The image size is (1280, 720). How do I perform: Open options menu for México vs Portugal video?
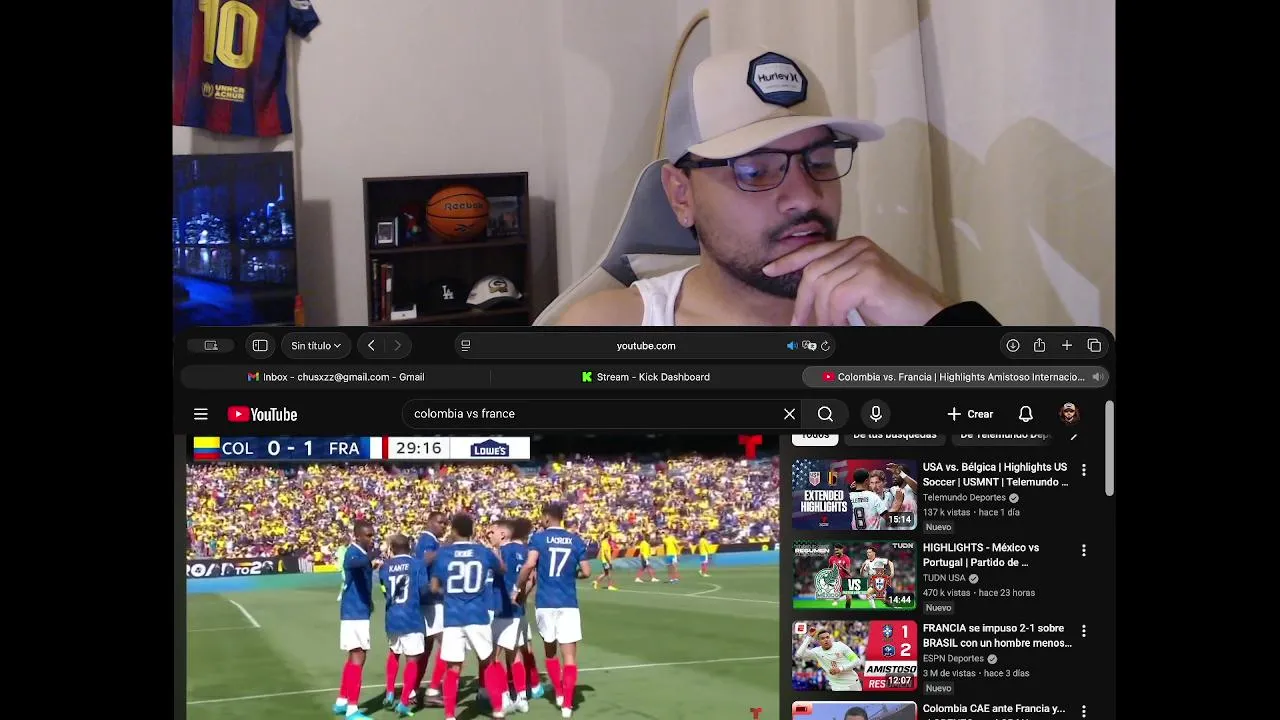tap(1083, 550)
